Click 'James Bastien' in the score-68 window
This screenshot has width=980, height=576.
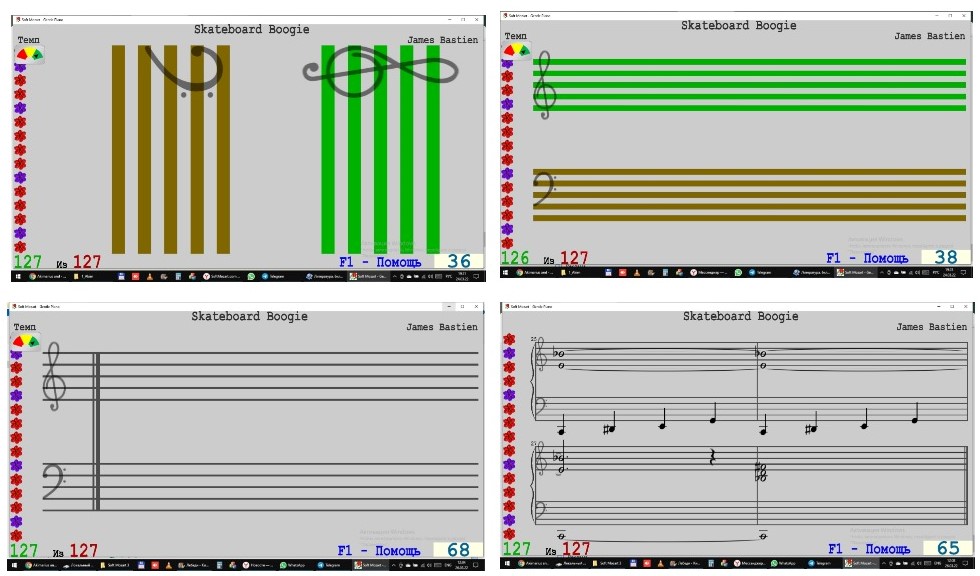pos(442,327)
